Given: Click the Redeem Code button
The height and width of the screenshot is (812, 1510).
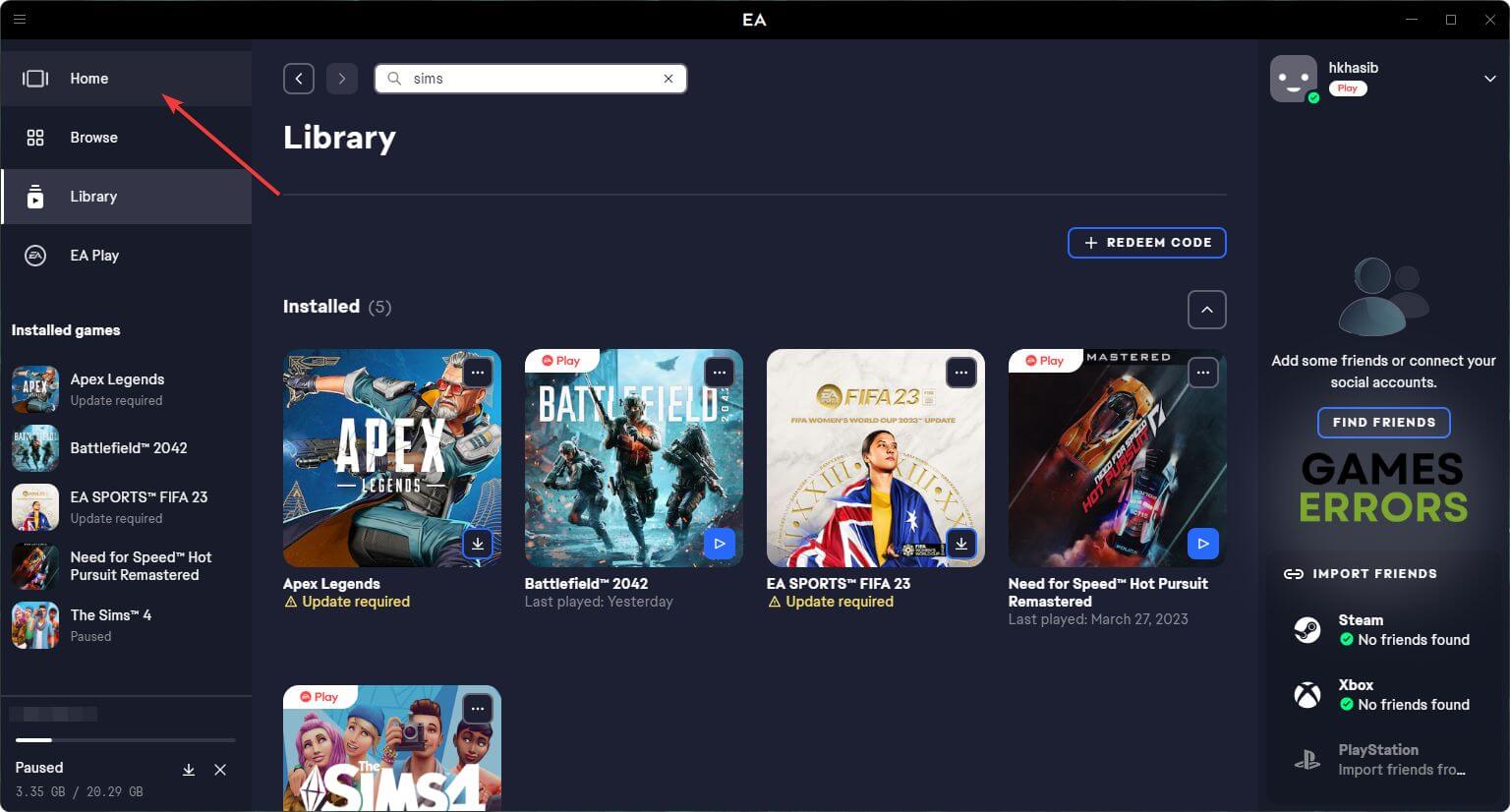Looking at the screenshot, I should 1147,243.
